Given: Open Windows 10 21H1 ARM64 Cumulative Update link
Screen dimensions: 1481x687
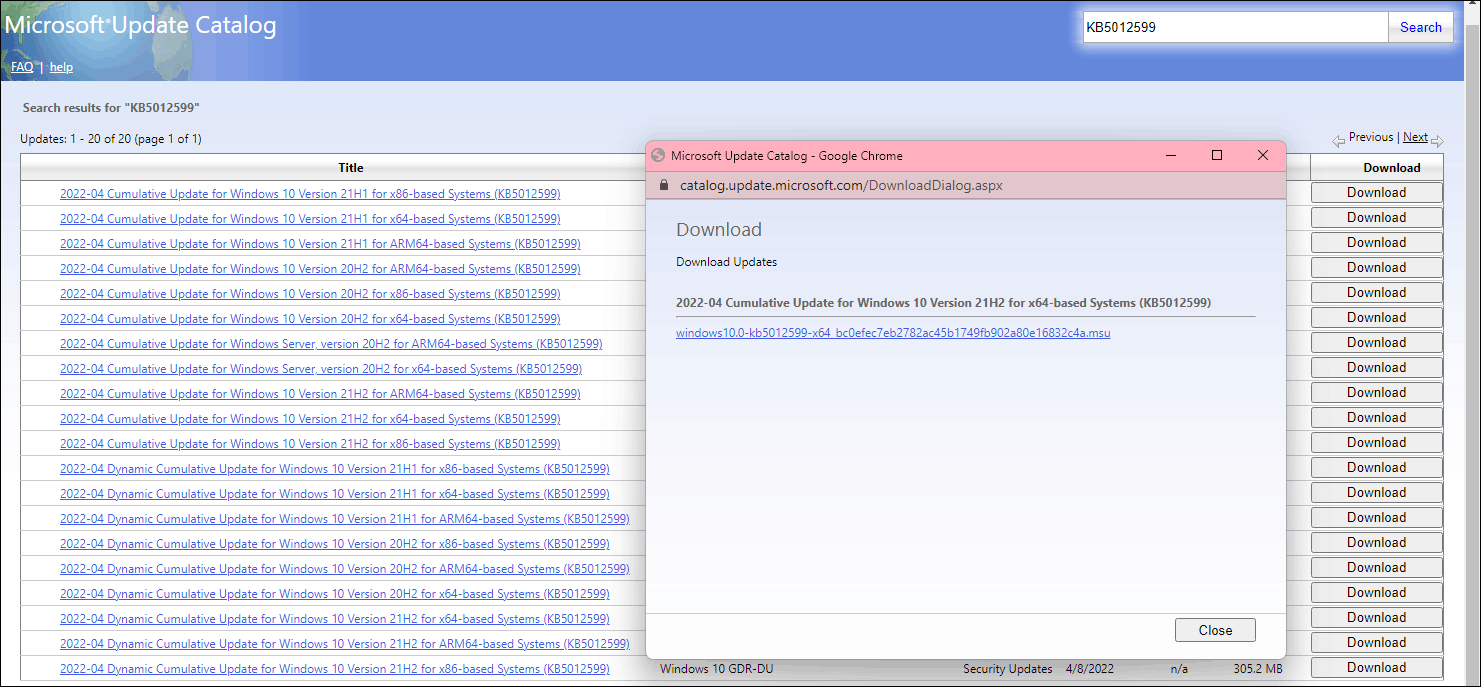Looking at the screenshot, I should pos(320,244).
